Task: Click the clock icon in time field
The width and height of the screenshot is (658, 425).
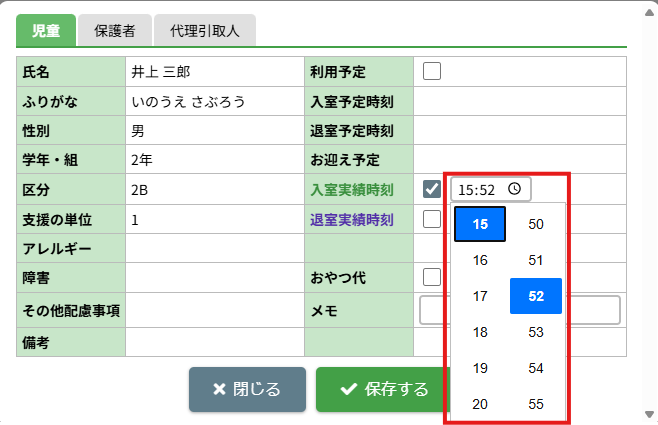Action: [x=514, y=189]
